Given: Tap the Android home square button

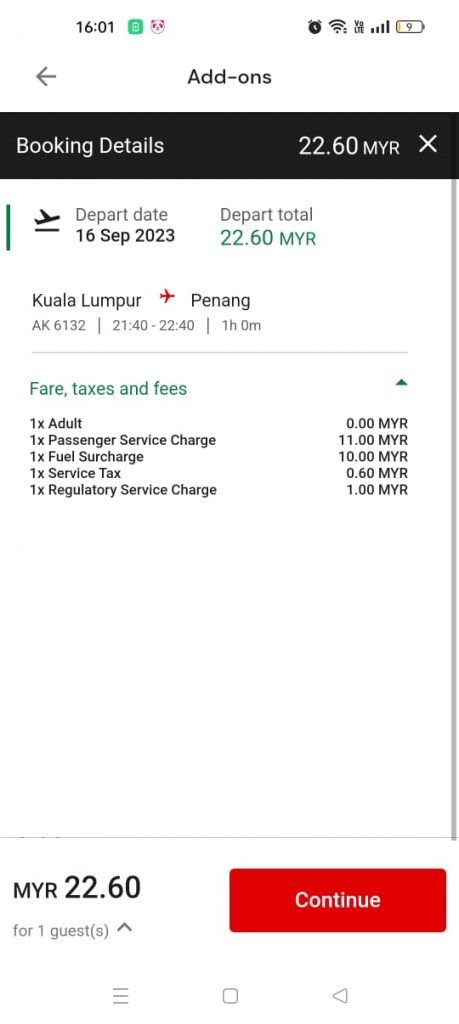Looking at the screenshot, I should tap(230, 996).
